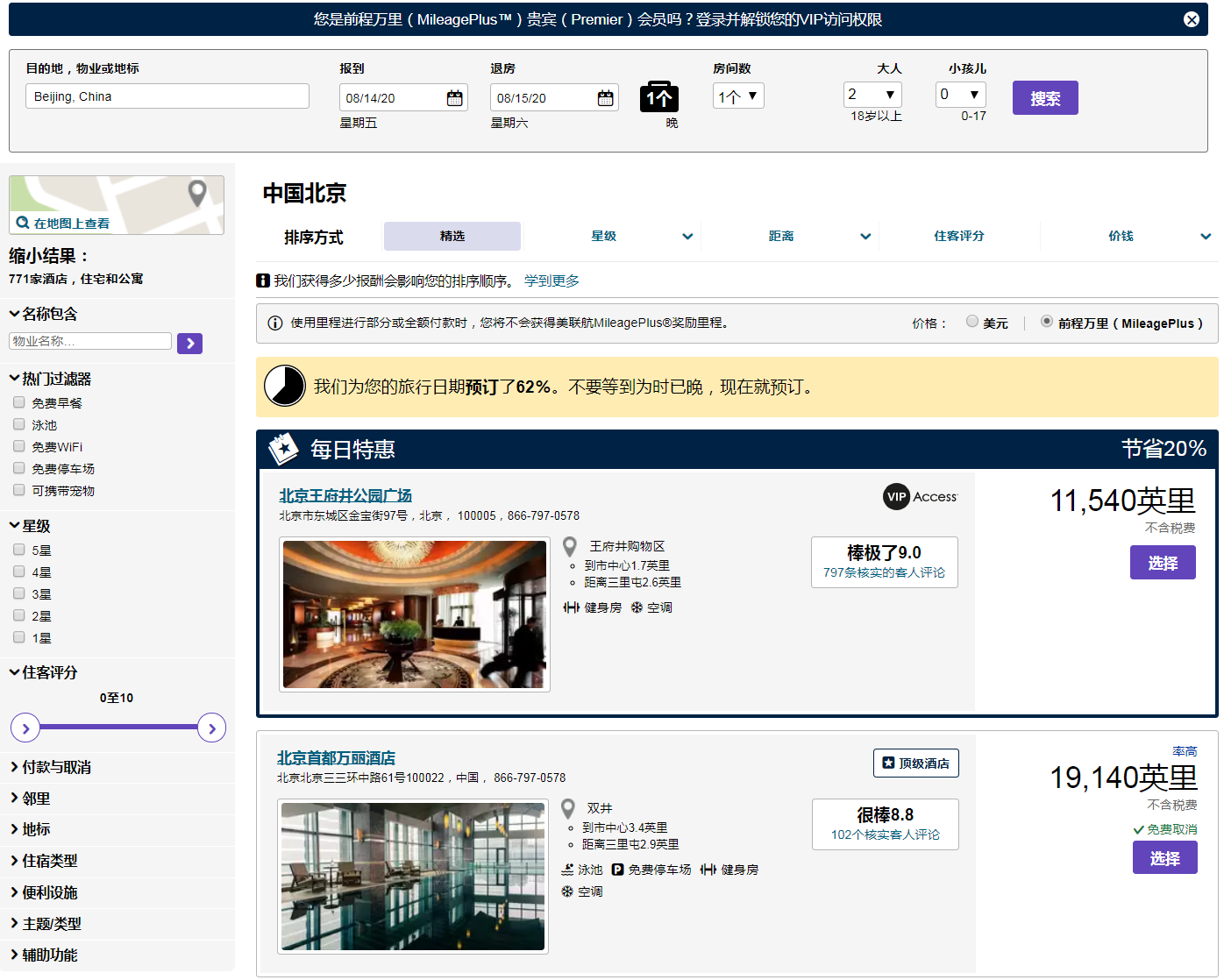Screen dimensions: 1224x980
Task: Expand the 辅助功能 section
Action: (44, 955)
